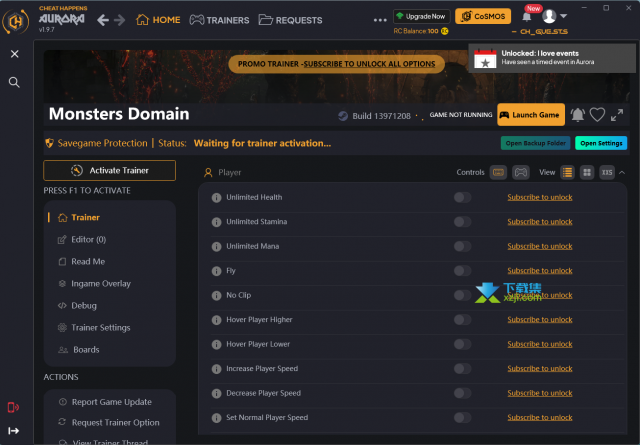This screenshot has height=445, width=640.
Task: Click Launch Game button
Action: pos(531,115)
